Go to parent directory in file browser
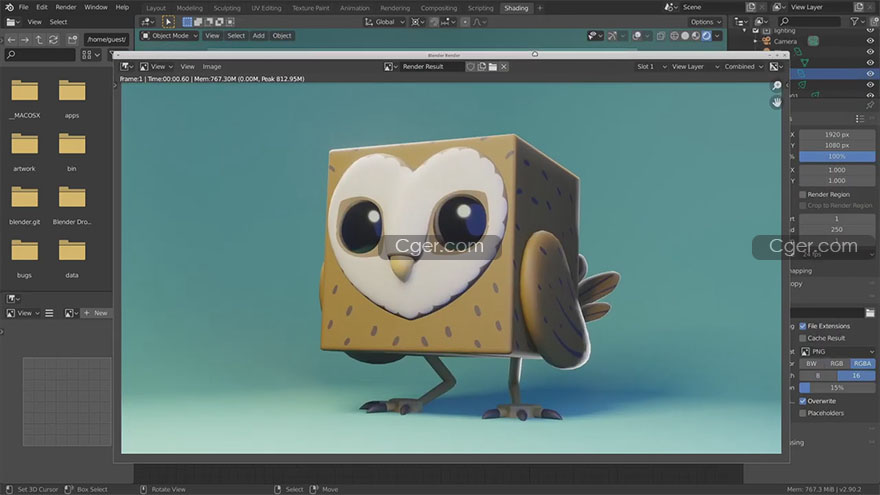Image resolution: width=880 pixels, height=495 pixels. [39, 40]
